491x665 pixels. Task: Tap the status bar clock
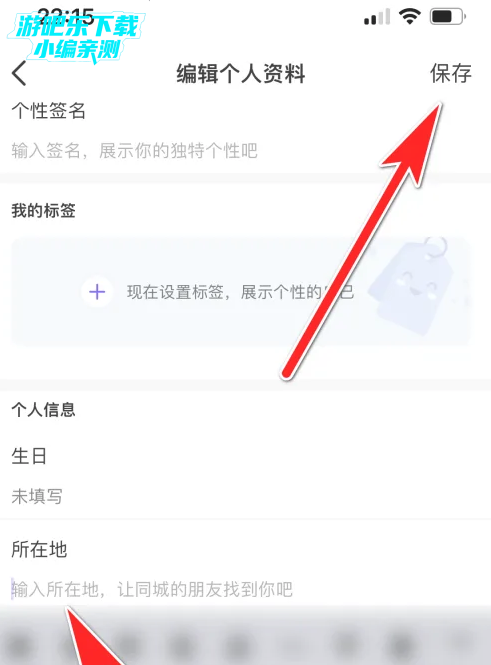click(x=66, y=17)
